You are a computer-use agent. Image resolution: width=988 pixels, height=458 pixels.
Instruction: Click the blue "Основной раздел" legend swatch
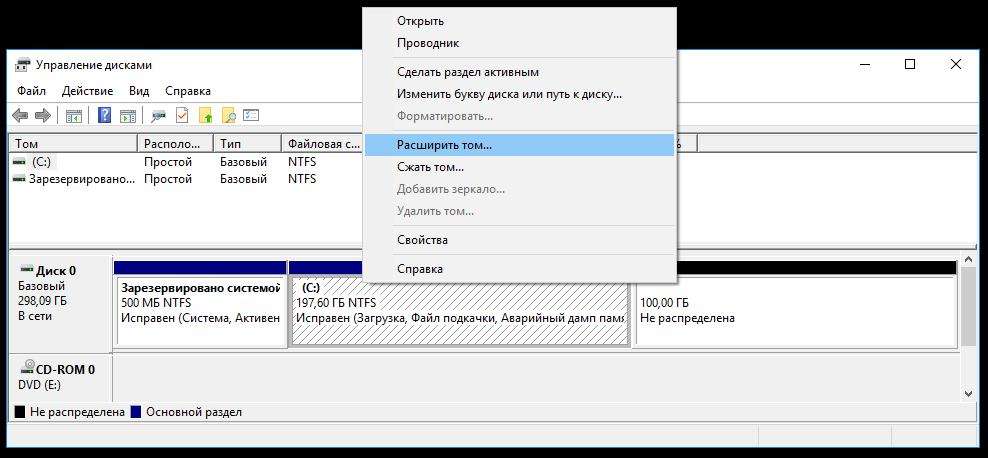[136, 412]
